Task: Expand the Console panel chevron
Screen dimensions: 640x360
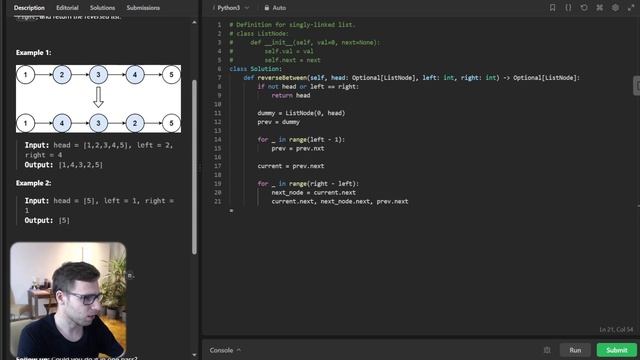Action: point(239,350)
